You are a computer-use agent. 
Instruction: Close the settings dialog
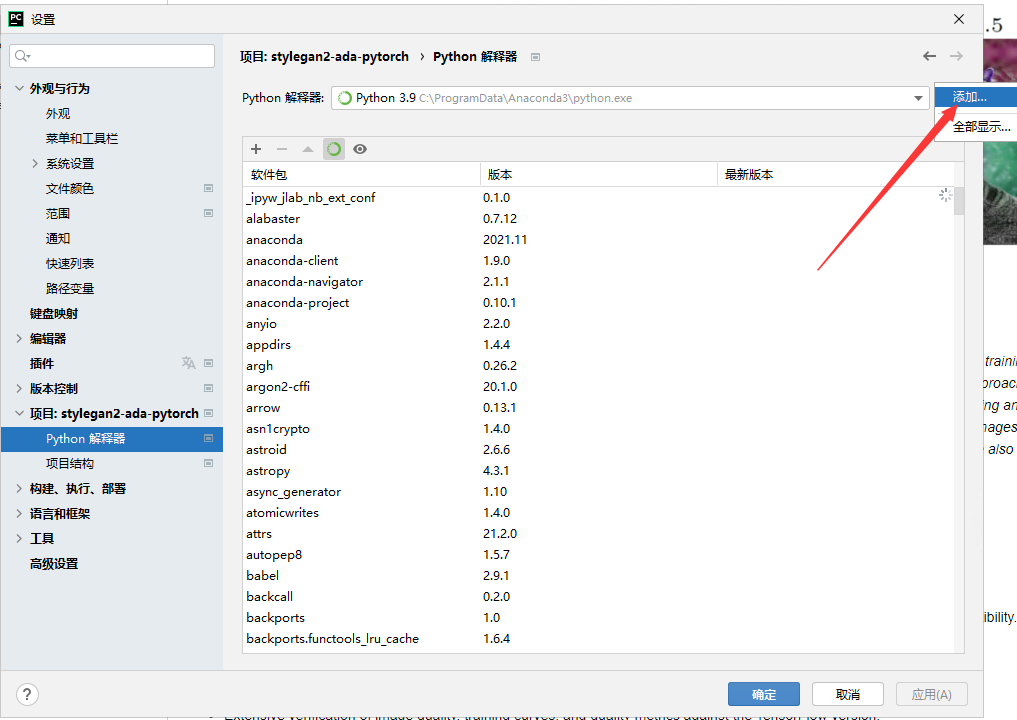click(x=959, y=19)
